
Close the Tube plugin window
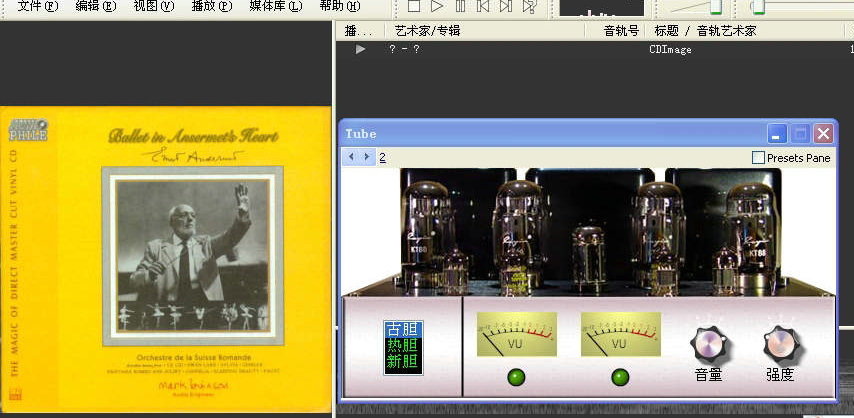[x=823, y=134]
